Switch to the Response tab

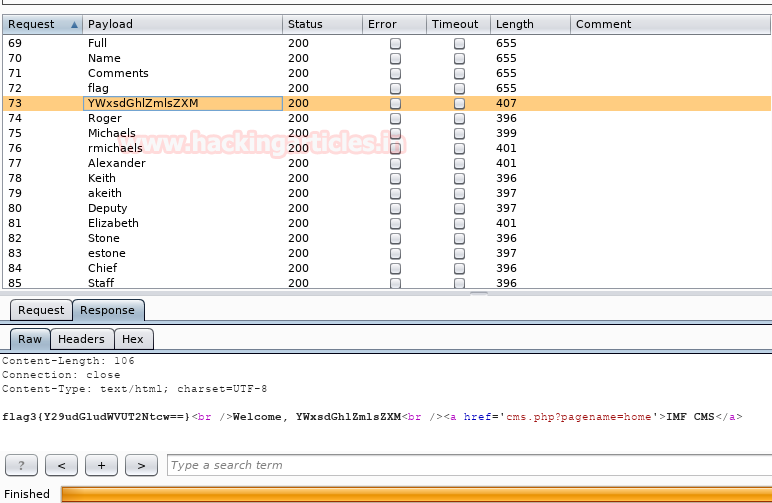tap(108, 310)
